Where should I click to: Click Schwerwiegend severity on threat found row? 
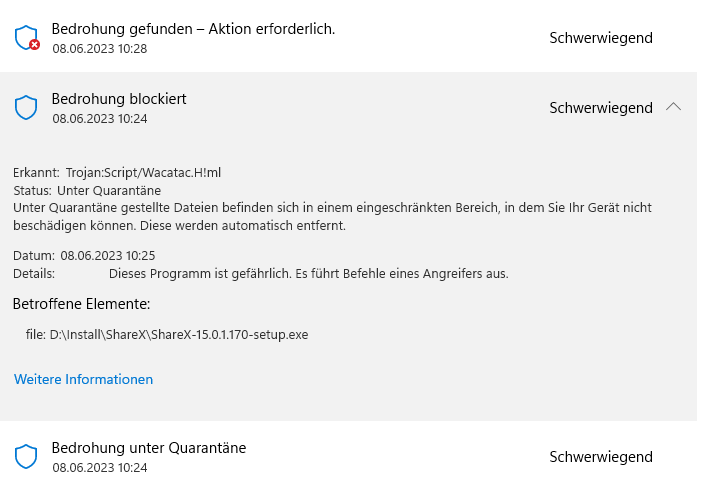click(601, 38)
